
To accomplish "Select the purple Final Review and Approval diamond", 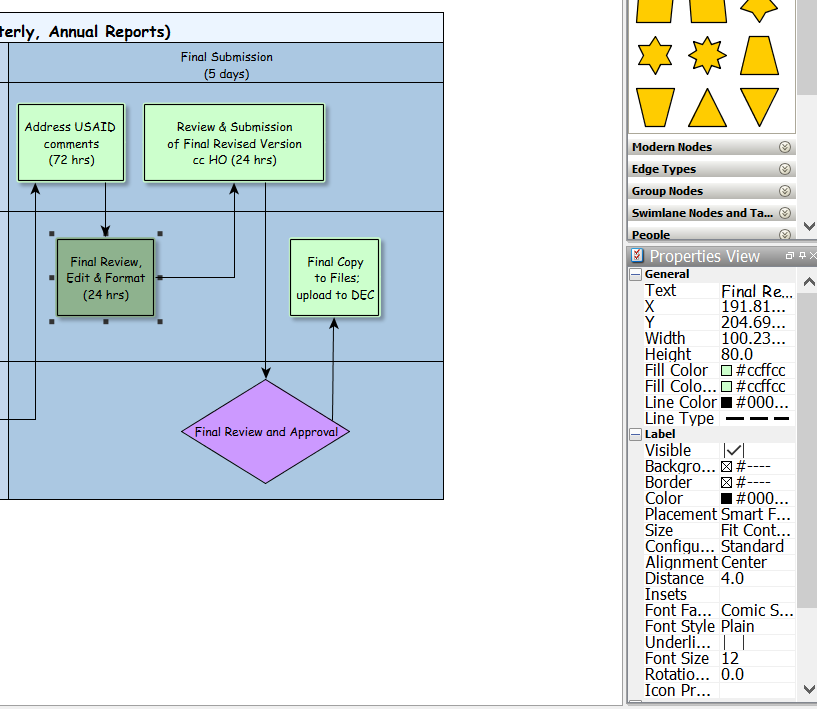I will pyautogui.click(x=266, y=432).
